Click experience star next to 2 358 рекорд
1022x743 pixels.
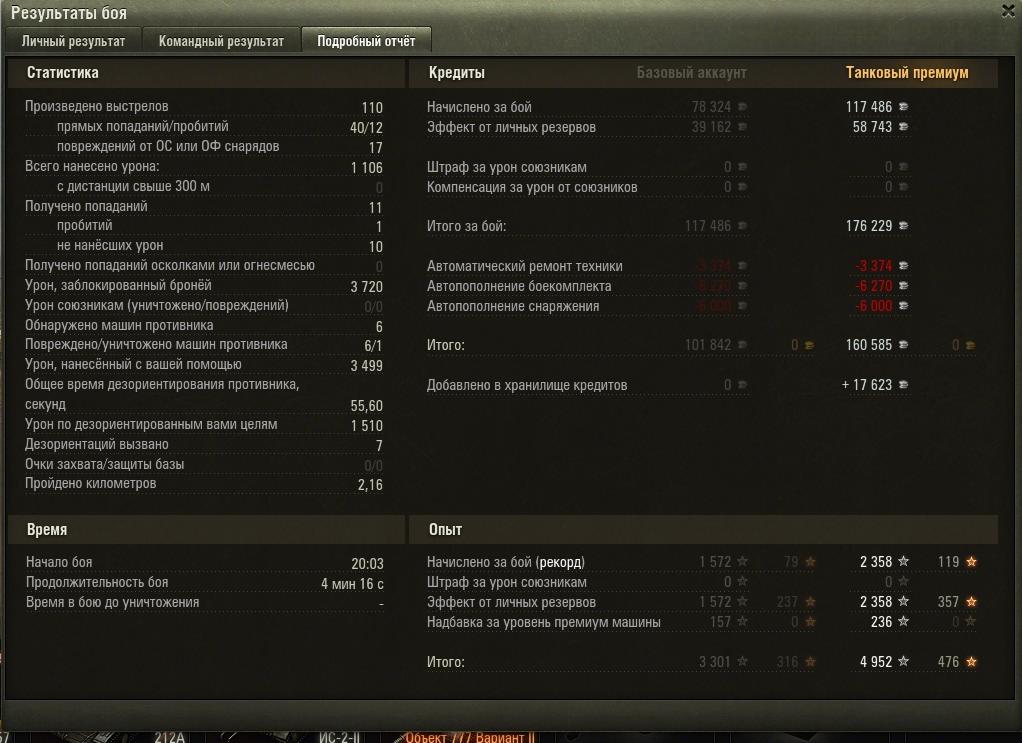[903, 561]
